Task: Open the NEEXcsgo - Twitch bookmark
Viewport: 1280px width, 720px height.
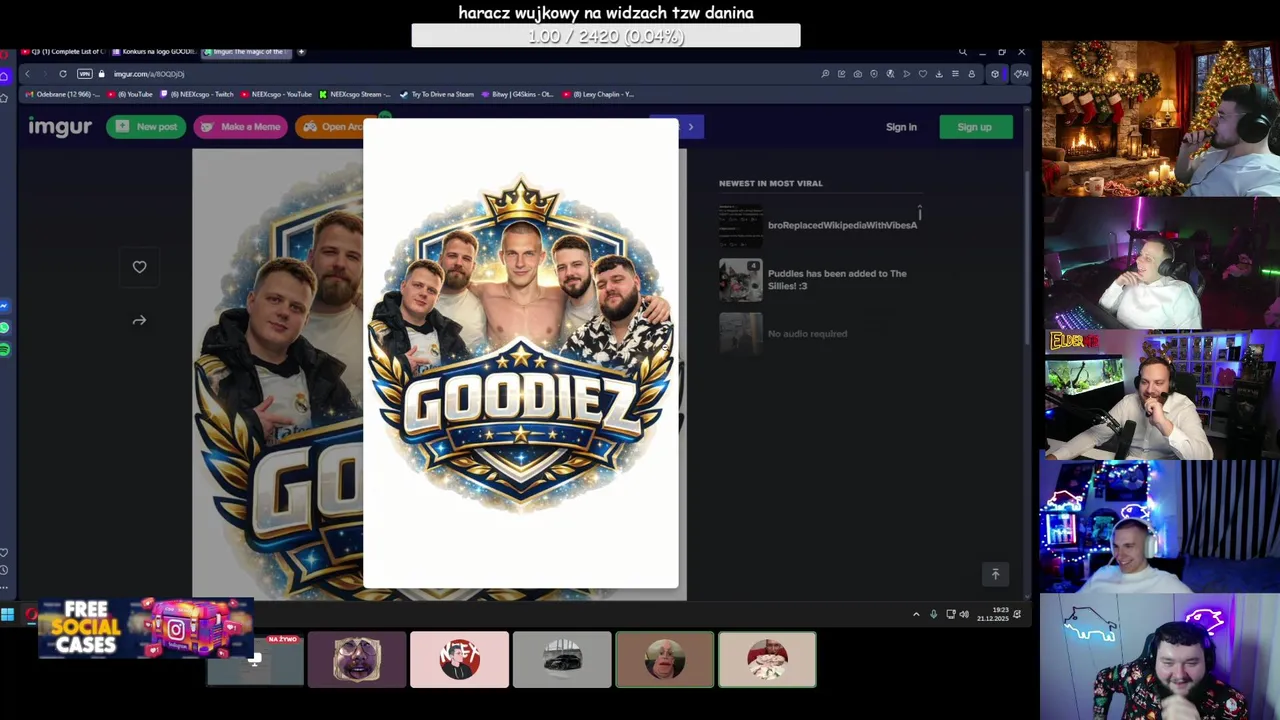Action: pos(197,94)
